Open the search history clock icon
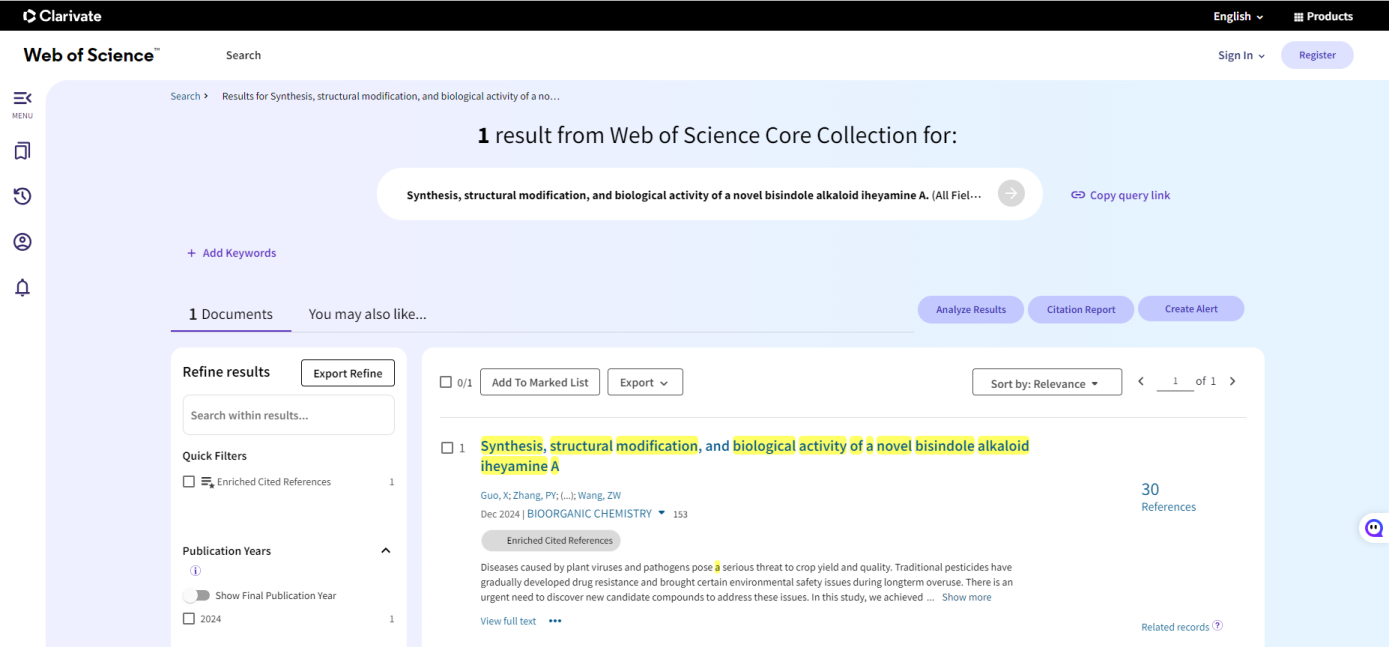Screen dimensions: 1389x647 [x=22, y=196]
